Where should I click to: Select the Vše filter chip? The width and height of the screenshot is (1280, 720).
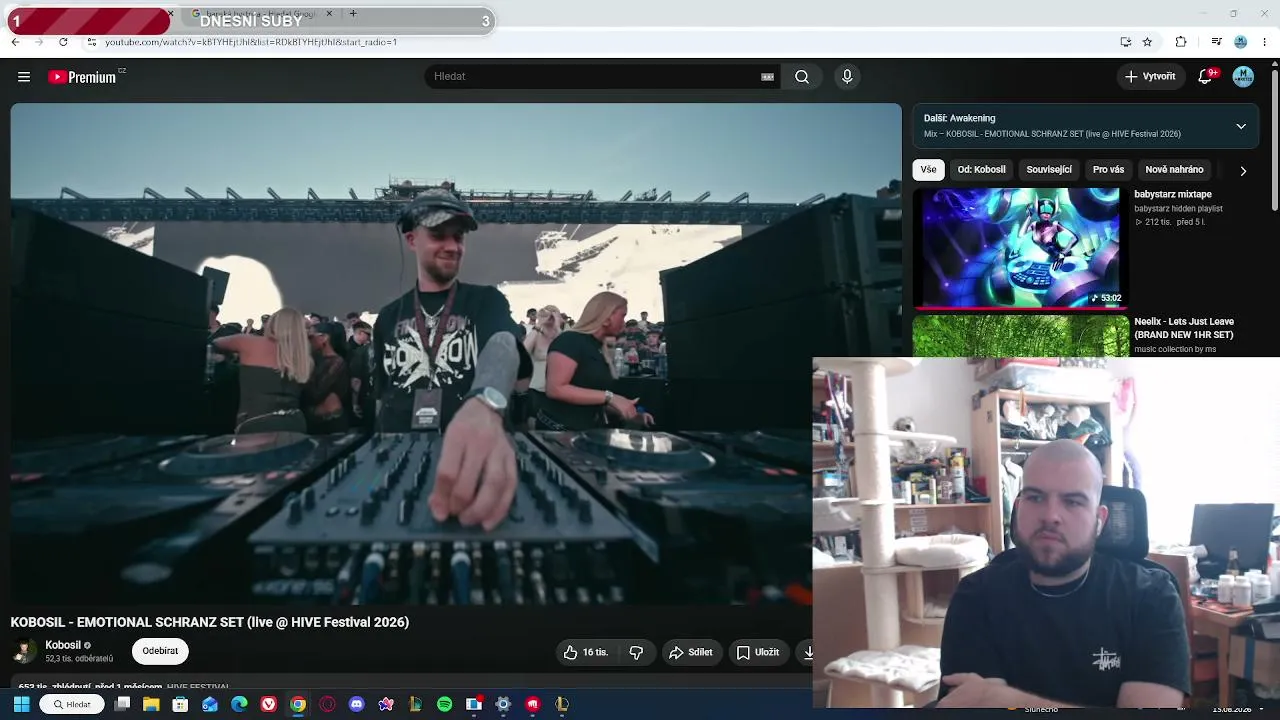pyautogui.click(x=928, y=170)
